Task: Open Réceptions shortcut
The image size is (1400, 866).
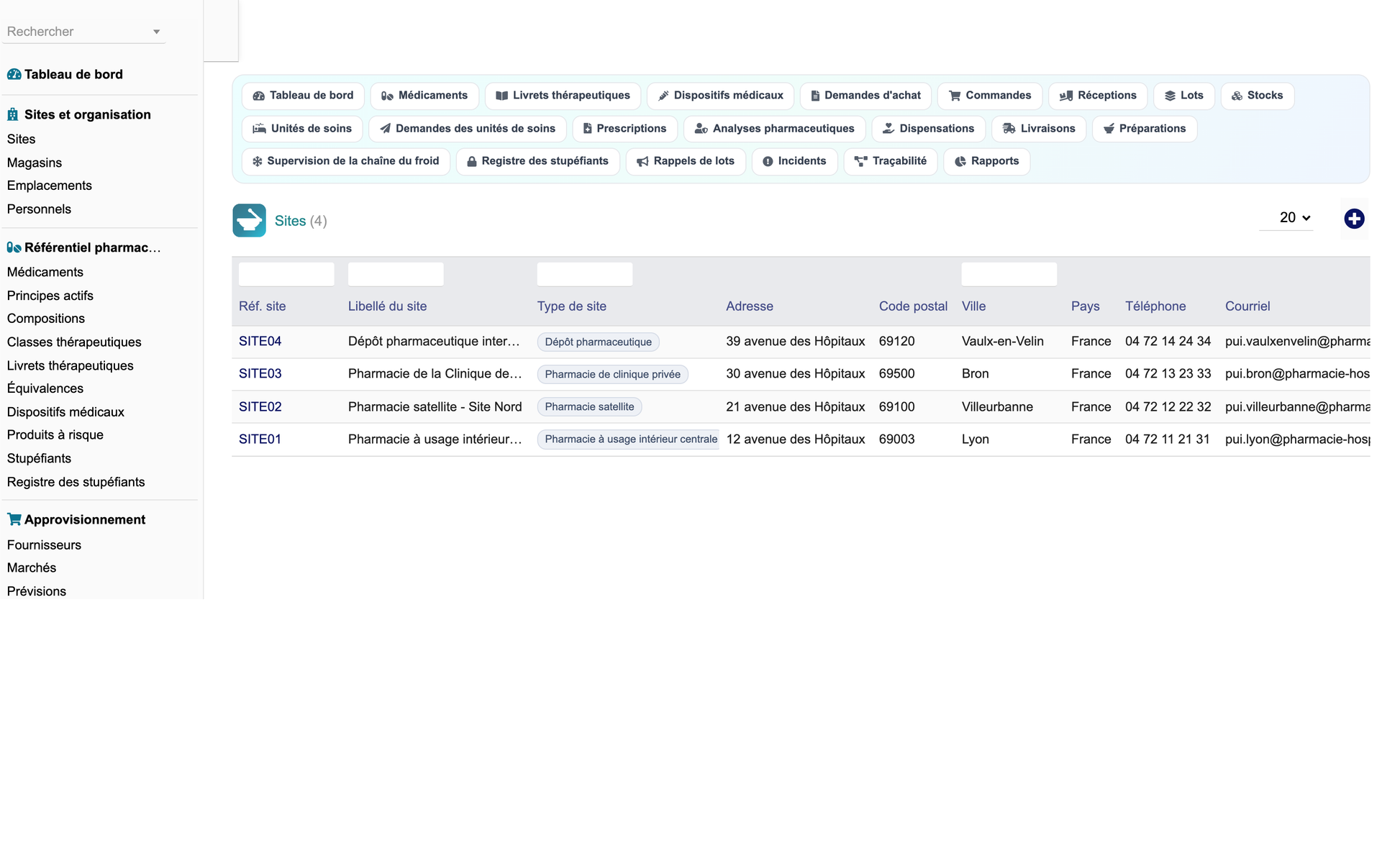Action: 1098,96
